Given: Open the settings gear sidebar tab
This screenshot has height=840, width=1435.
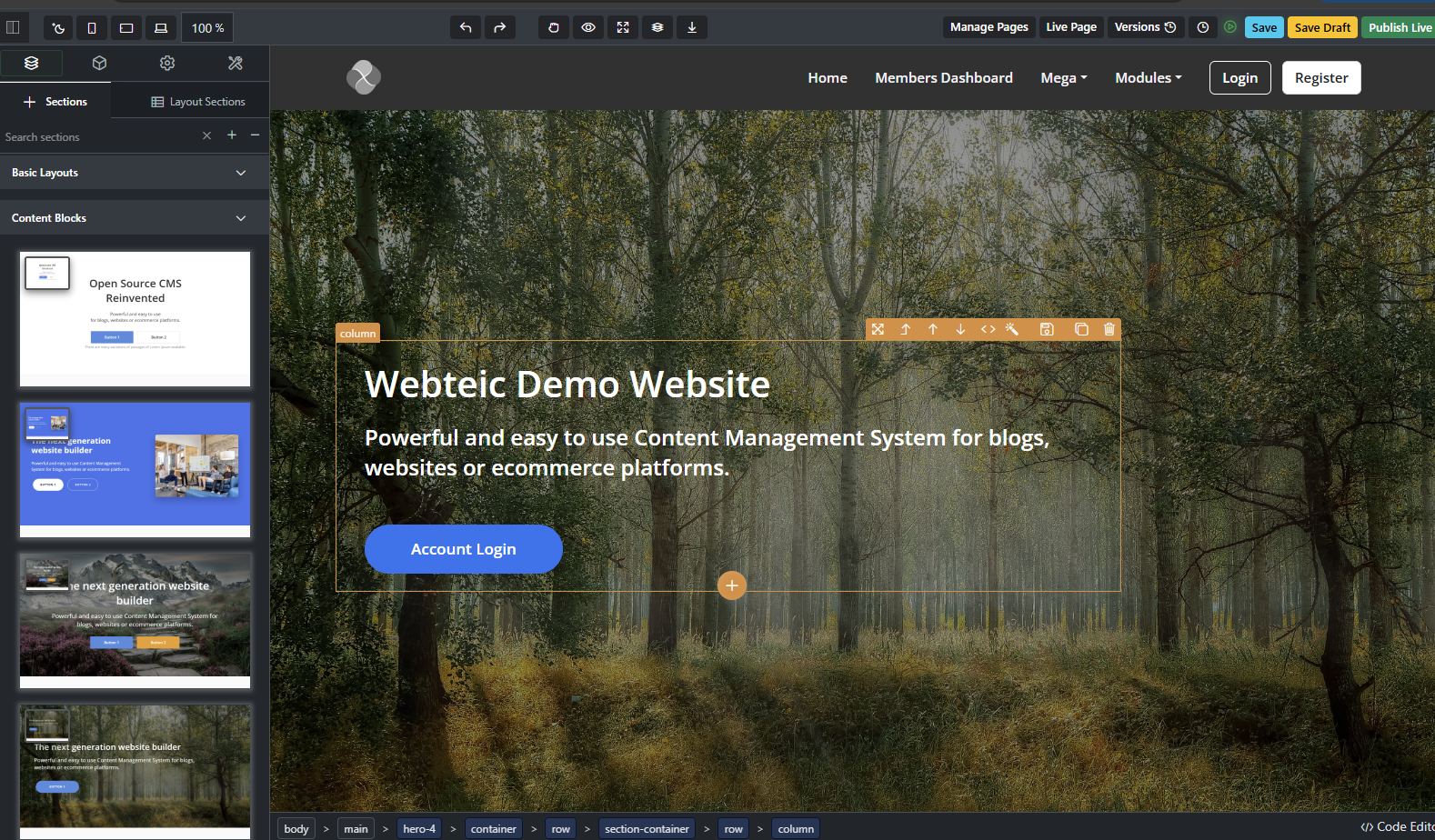Looking at the screenshot, I should (167, 63).
